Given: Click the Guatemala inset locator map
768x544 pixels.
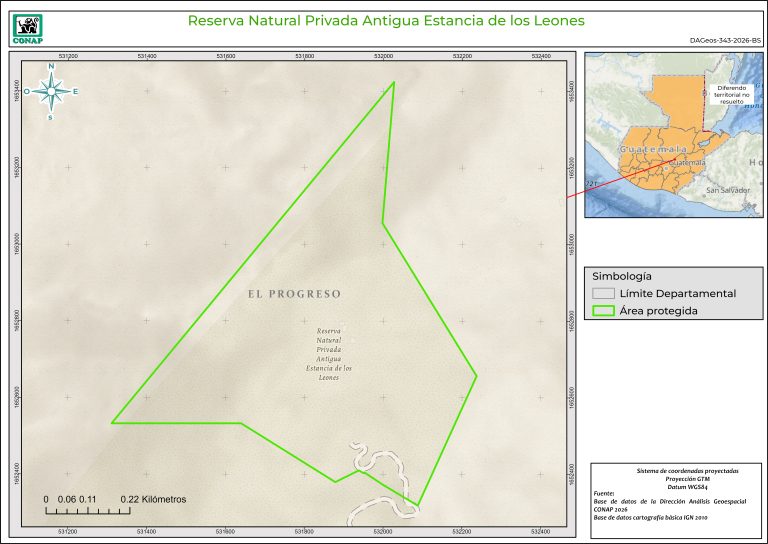Looking at the screenshot, I should (x=672, y=135).
